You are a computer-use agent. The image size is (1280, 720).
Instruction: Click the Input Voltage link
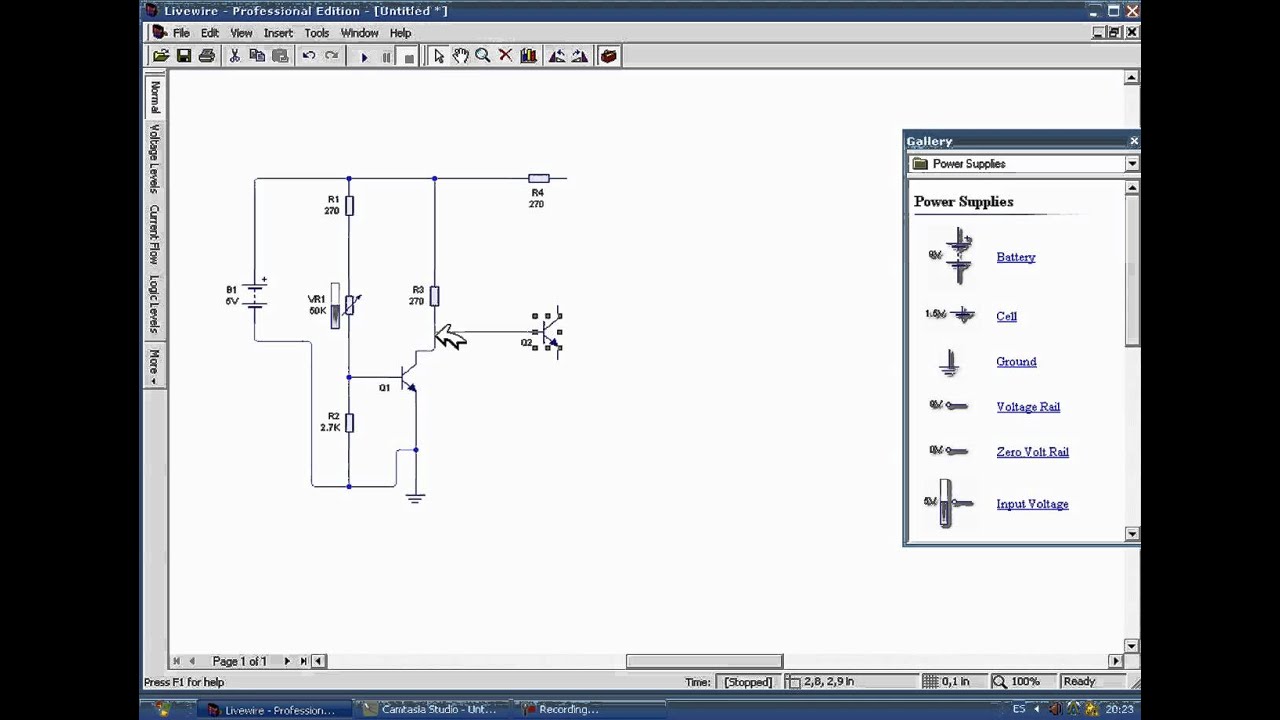[x=1032, y=504]
